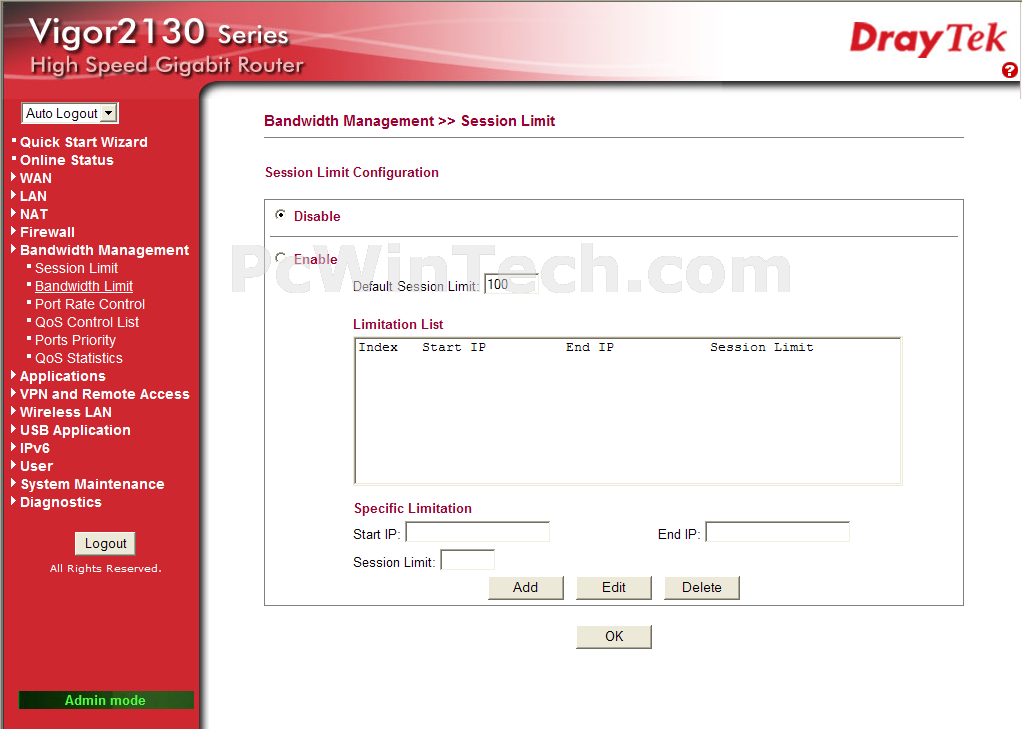Viewport: 1022px width, 729px height.
Task: Open Quick Start Wizard
Action: 83,142
